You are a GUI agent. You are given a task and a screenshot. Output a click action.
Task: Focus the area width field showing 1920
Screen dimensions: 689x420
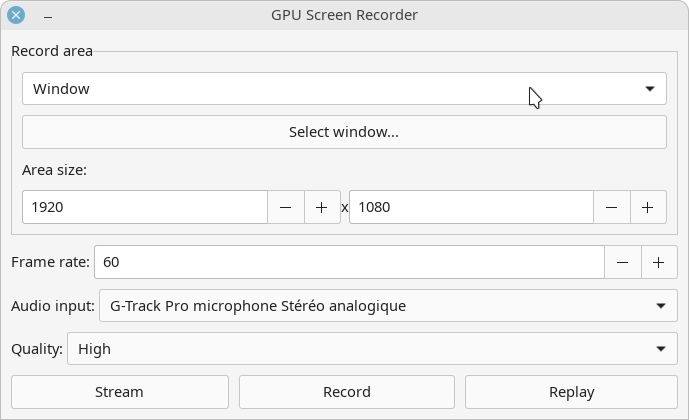pos(145,207)
